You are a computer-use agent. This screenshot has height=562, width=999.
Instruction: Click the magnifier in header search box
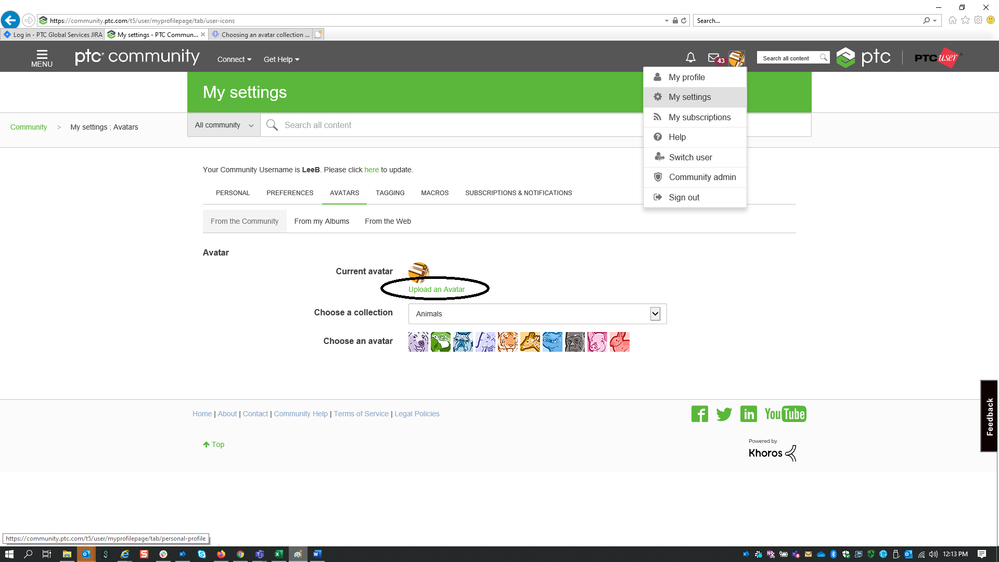[x=823, y=58]
